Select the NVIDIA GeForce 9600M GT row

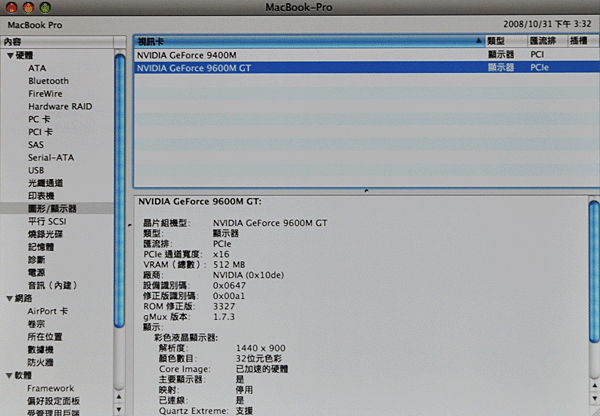(x=367, y=68)
